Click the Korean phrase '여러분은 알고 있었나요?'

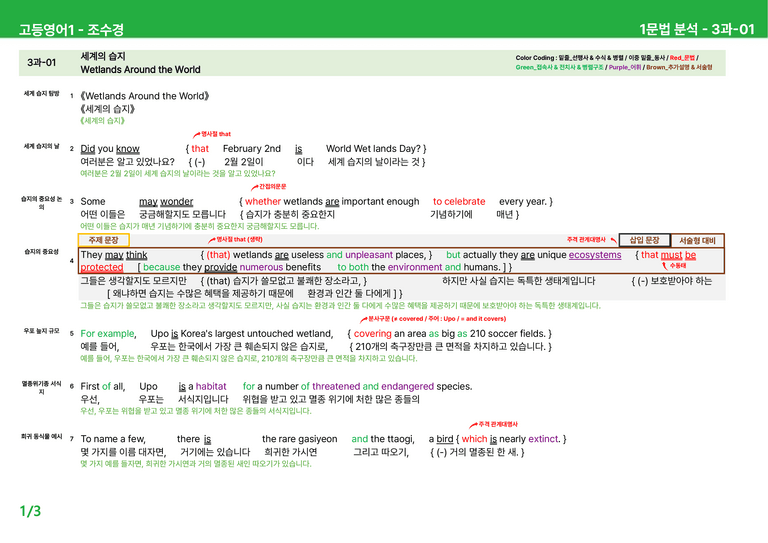[127, 162]
